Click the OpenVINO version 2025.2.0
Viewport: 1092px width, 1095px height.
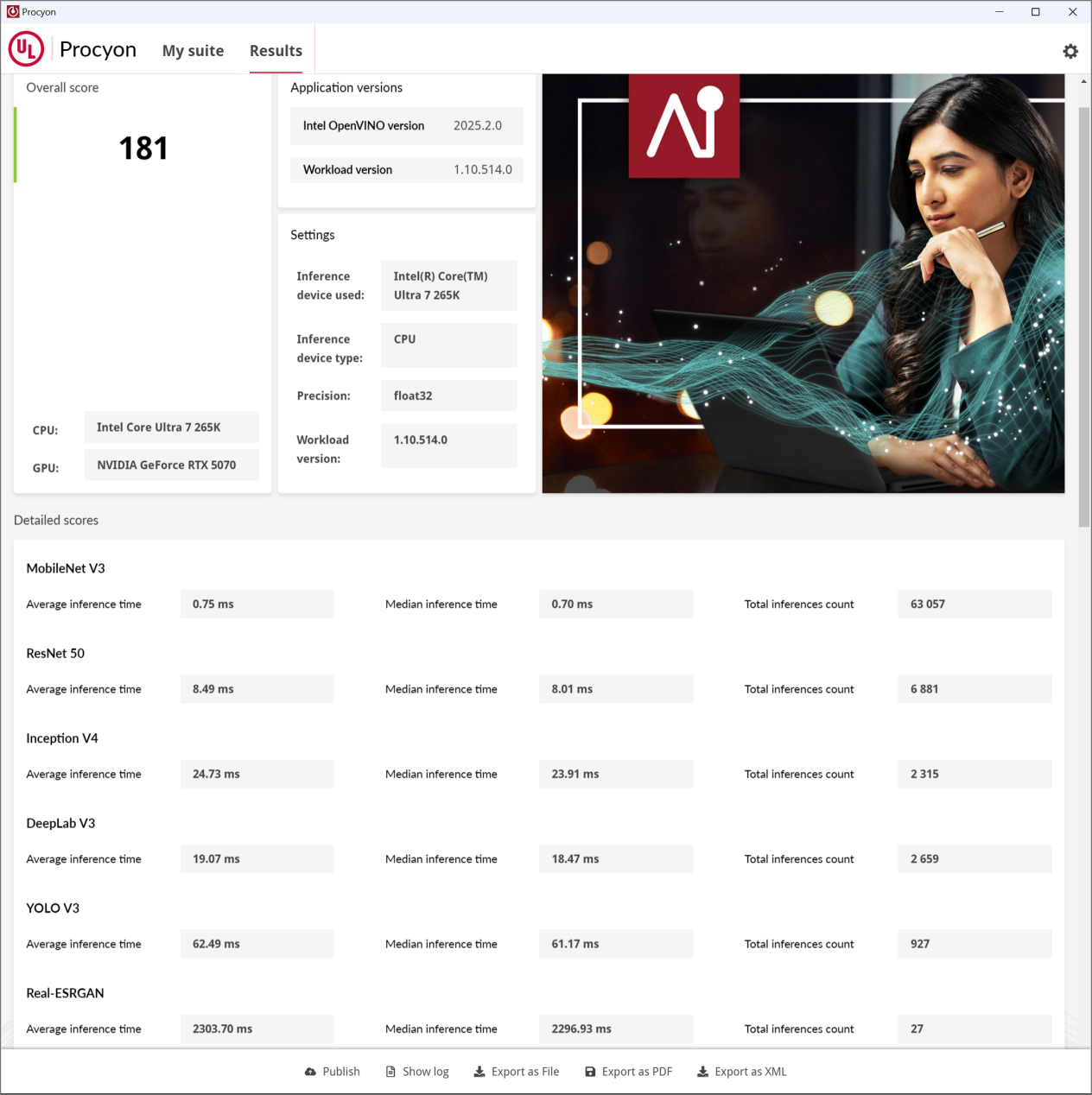click(x=478, y=125)
